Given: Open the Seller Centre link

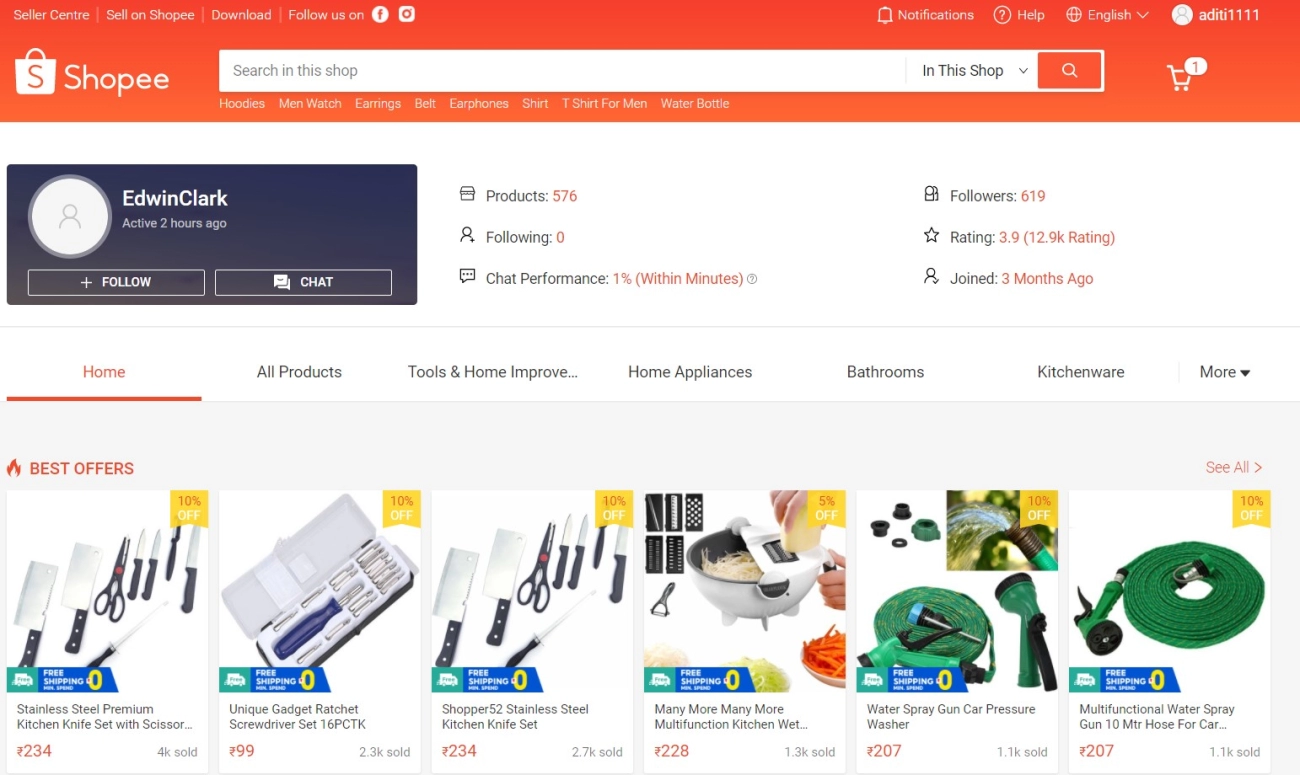Looking at the screenshot, I should [x=51, y=15].
